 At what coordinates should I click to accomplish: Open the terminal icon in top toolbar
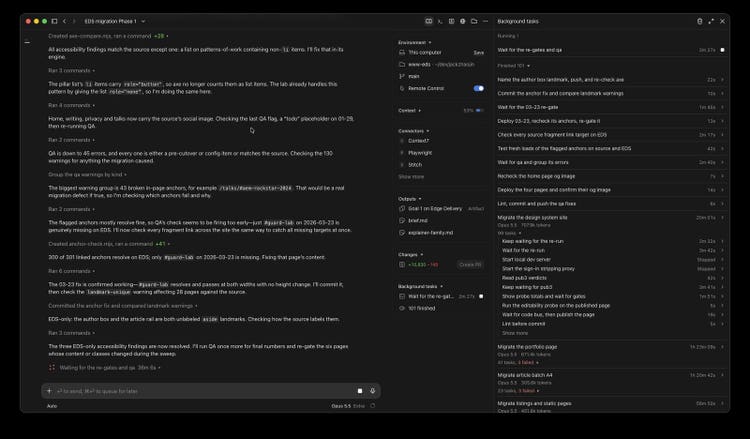[440, 21]
